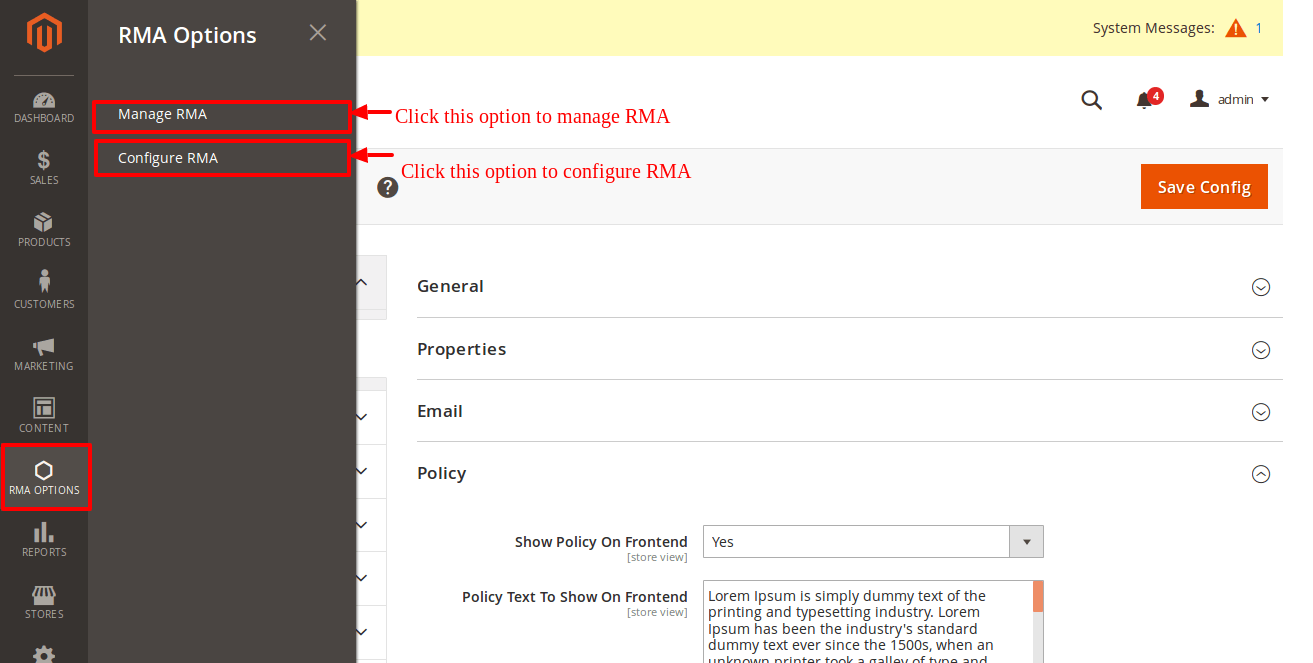Click the help question mark icon
Viewport: 1313px width, 663px height.
(388, 187)
